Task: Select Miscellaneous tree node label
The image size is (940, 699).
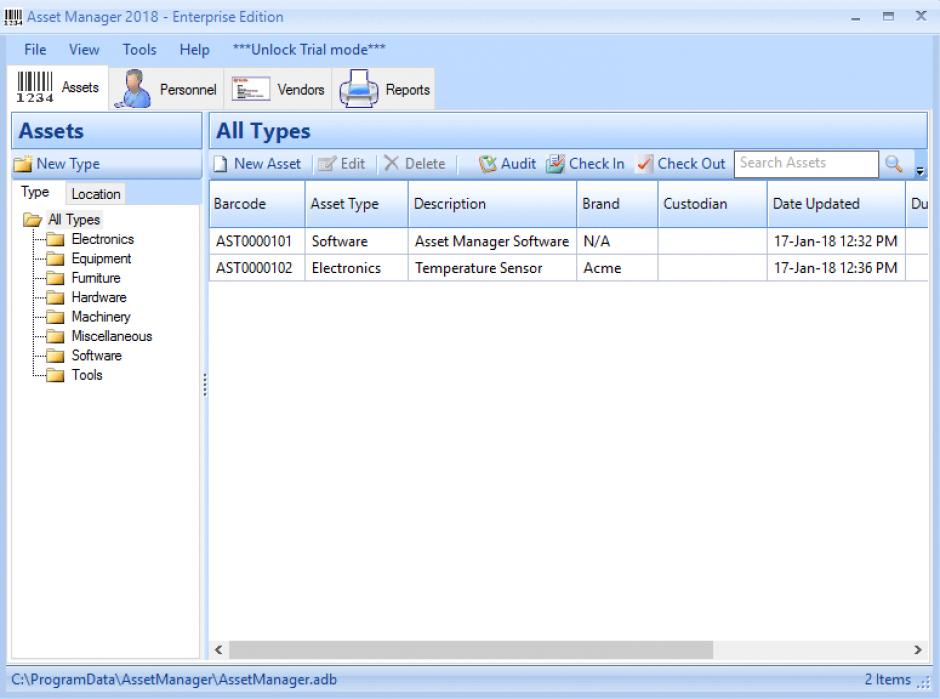Action: pyautogui.click(x=112, y=336)
